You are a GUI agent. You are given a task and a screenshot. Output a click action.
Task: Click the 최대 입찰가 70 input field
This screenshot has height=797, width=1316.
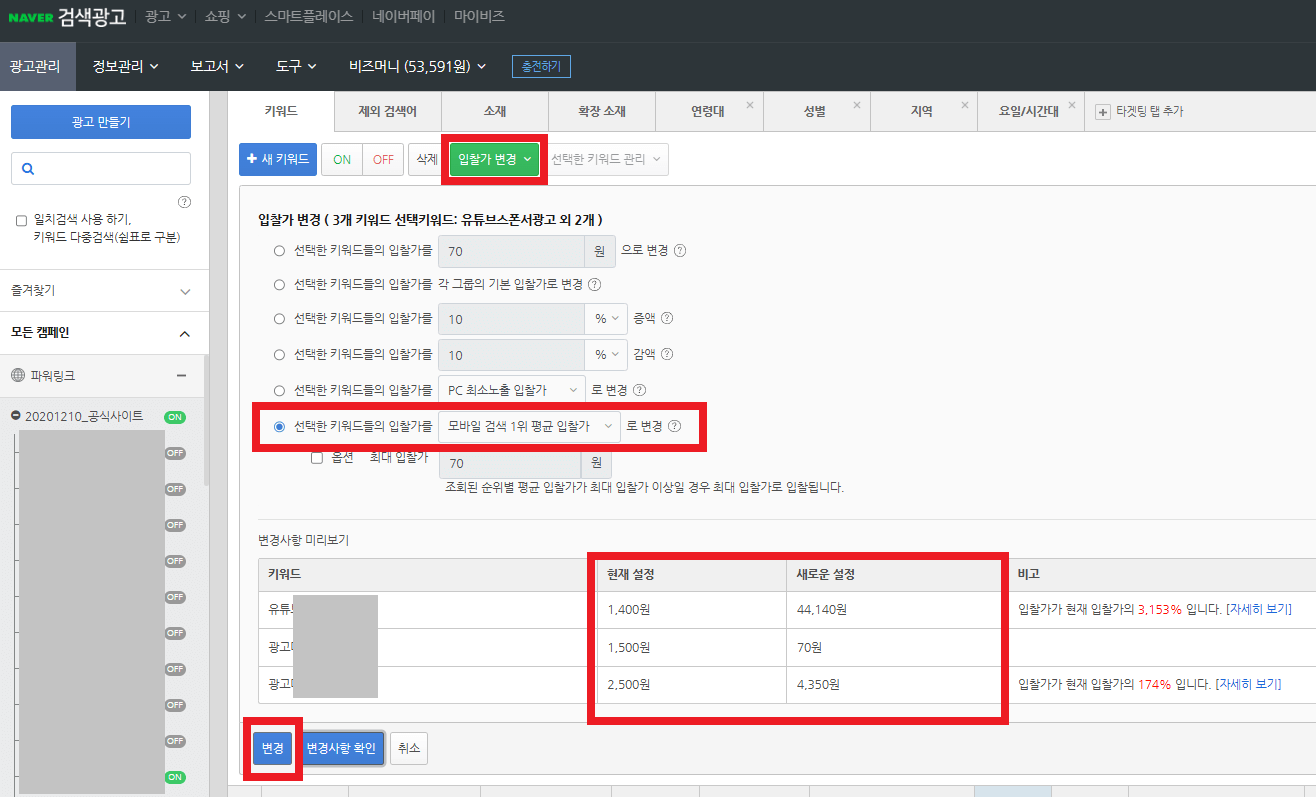[x=513, y=463]
